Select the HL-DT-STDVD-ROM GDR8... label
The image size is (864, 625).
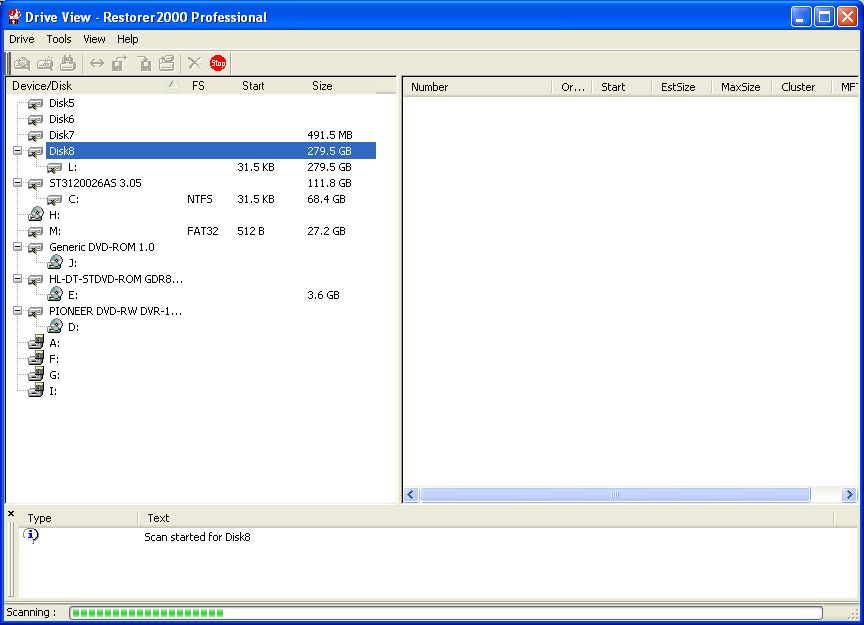click(x=116, y=279)
